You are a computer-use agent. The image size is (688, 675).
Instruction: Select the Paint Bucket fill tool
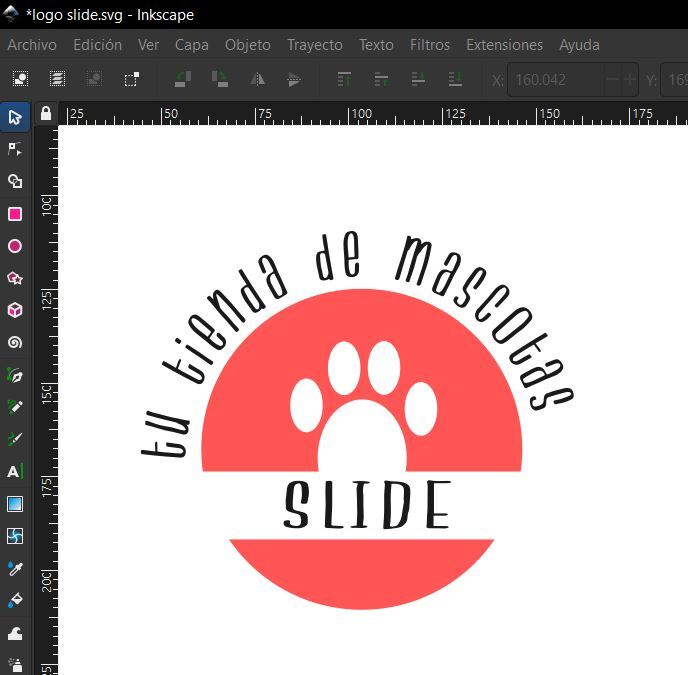pyautogui.click(x=15, y=600)
